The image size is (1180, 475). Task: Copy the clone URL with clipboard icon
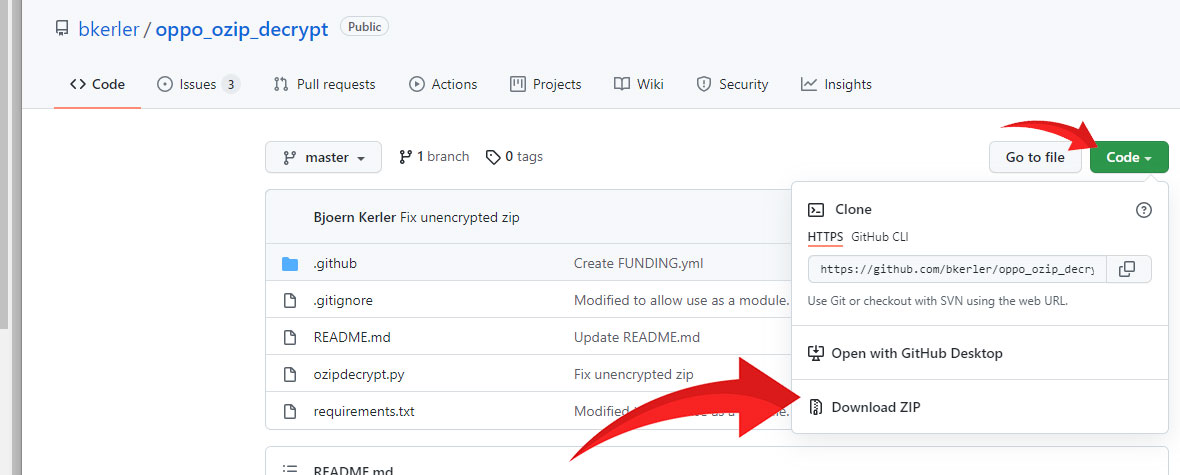[1127, 269]
